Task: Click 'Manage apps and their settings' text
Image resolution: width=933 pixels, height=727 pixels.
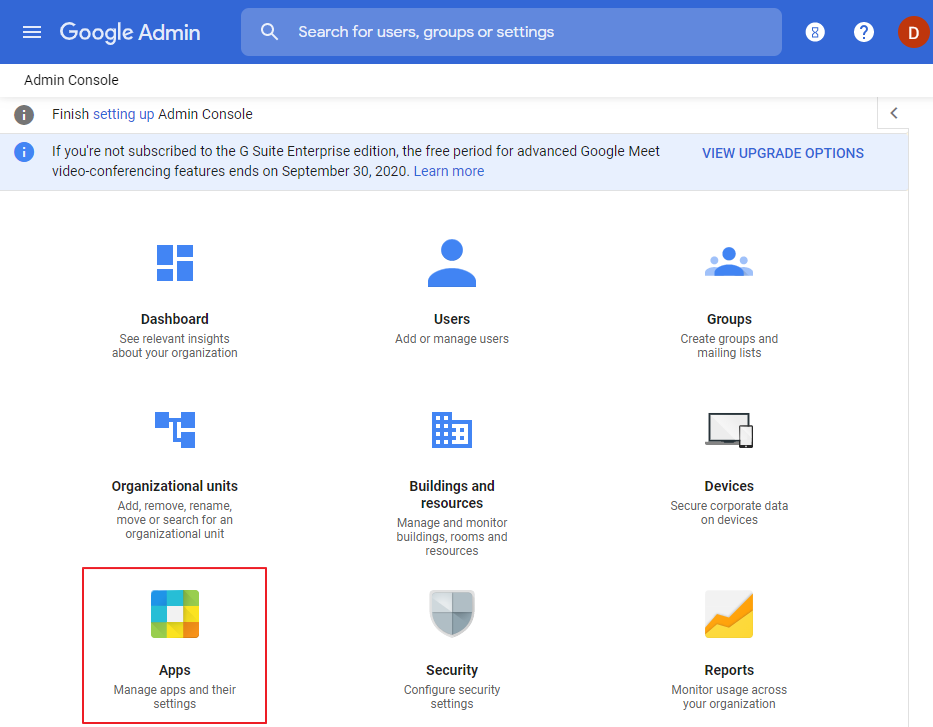Action: [175, 697]
